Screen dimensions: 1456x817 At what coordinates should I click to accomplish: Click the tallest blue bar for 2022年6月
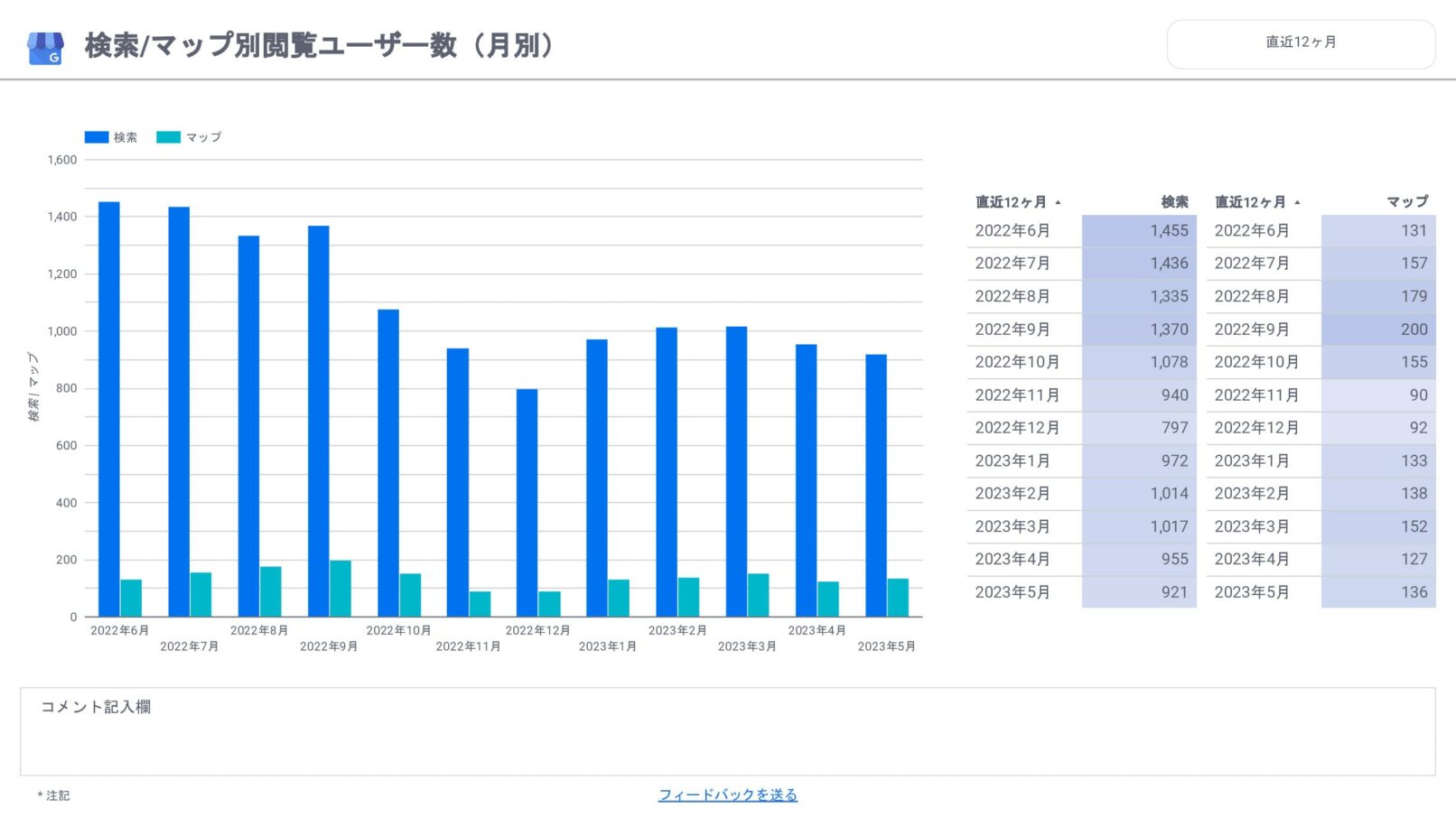[x=107, y=406]
